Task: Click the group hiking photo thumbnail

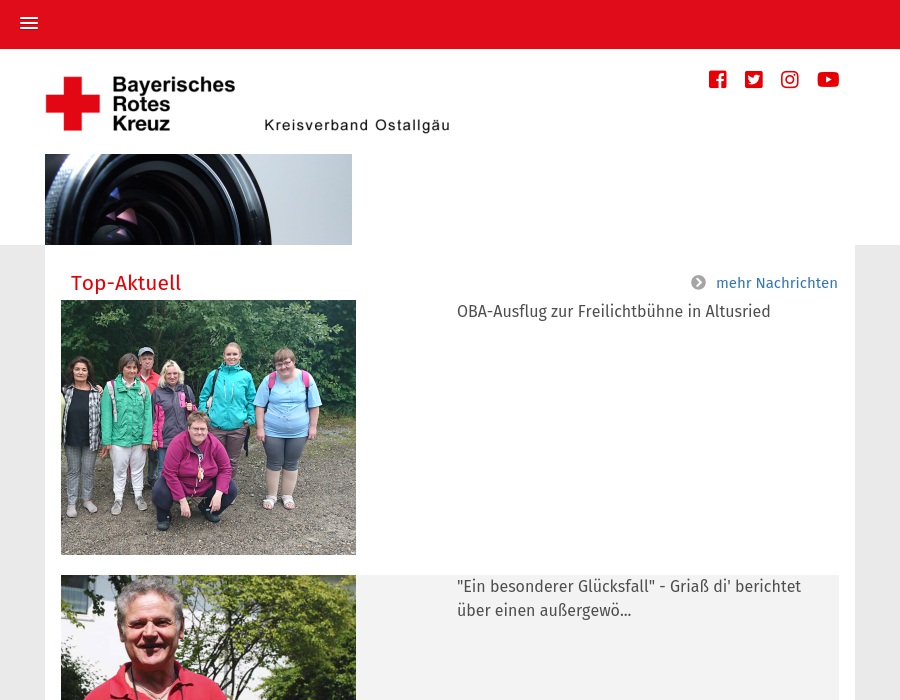Action: coord(208,427)
